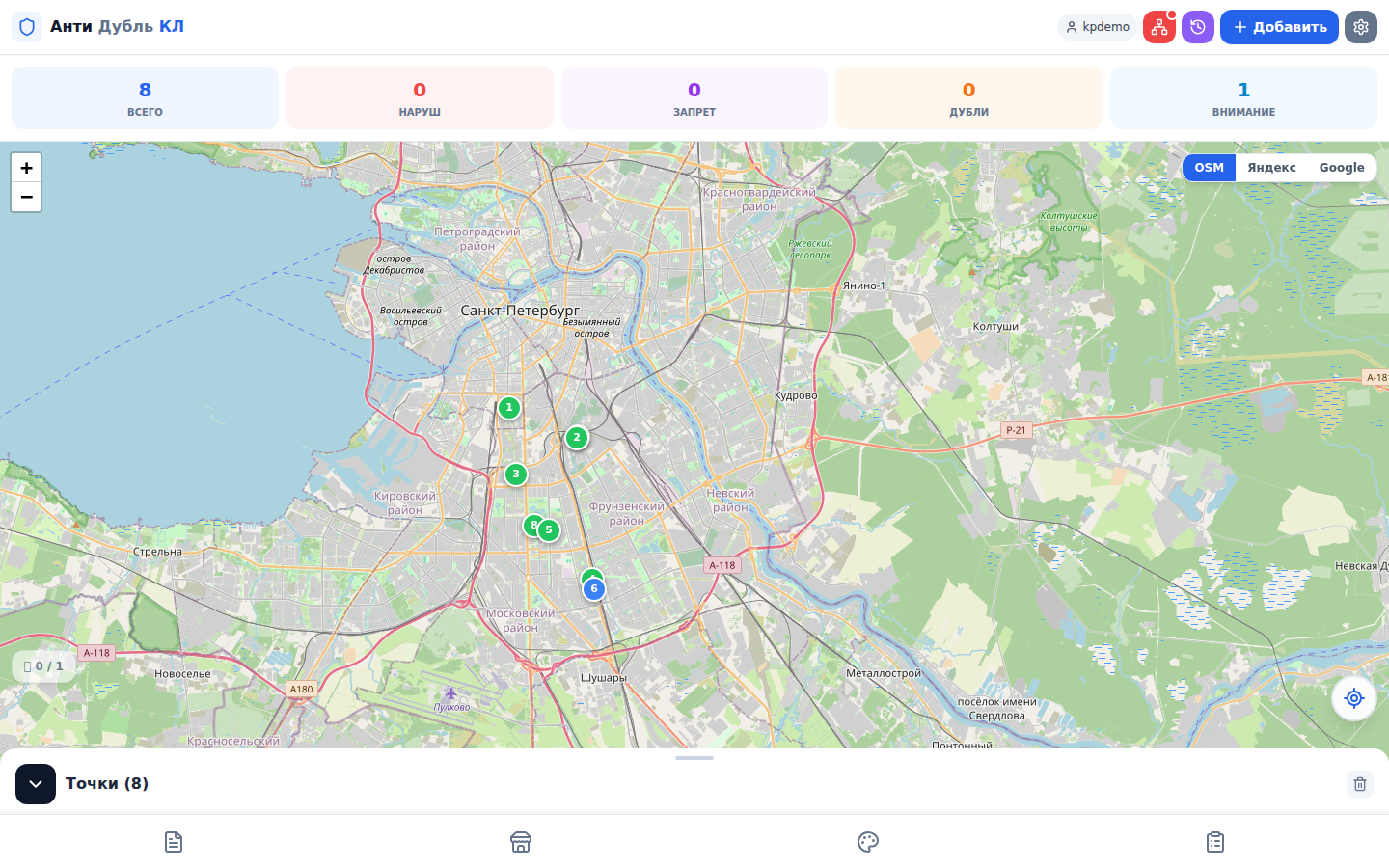The width and height of the screenshot is (1389, 868).
Task: Select map marker number 5
Action: coord(549,530)
